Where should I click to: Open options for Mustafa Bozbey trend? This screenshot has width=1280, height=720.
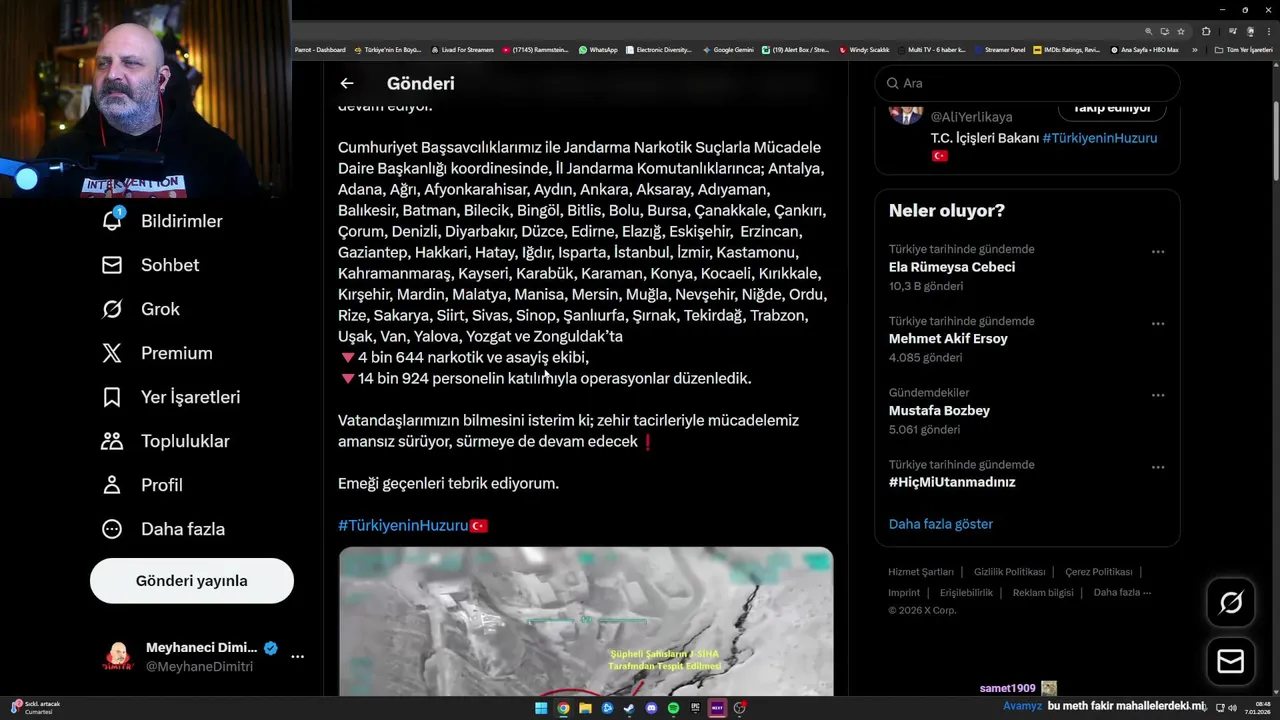(1158, 395)
